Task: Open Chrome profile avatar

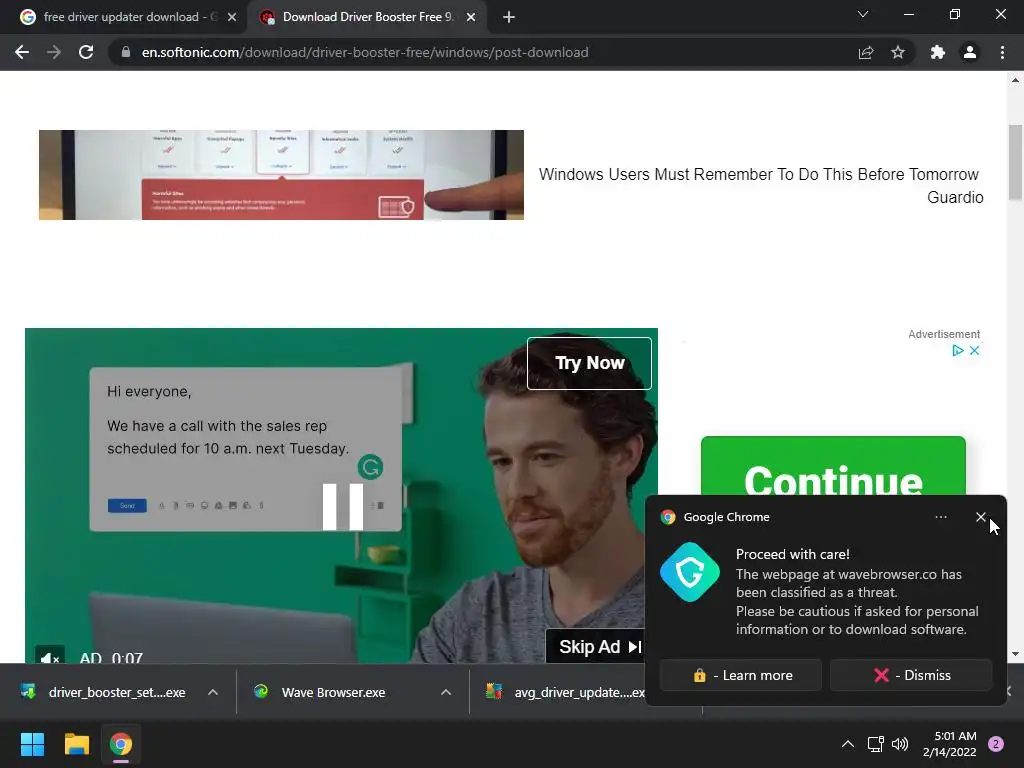Action: 970,52
